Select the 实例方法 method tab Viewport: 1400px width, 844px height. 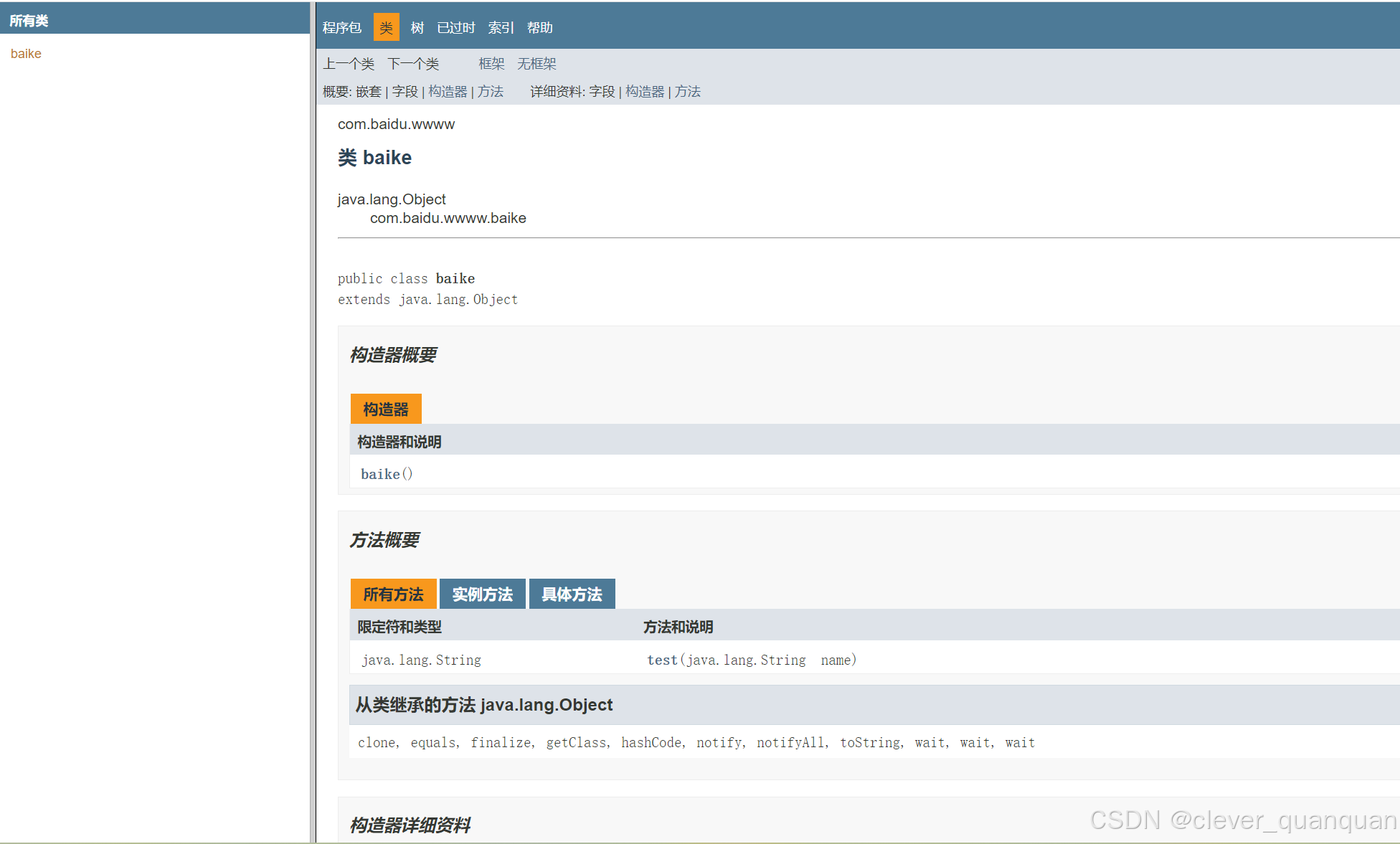(x=482, y=594)
